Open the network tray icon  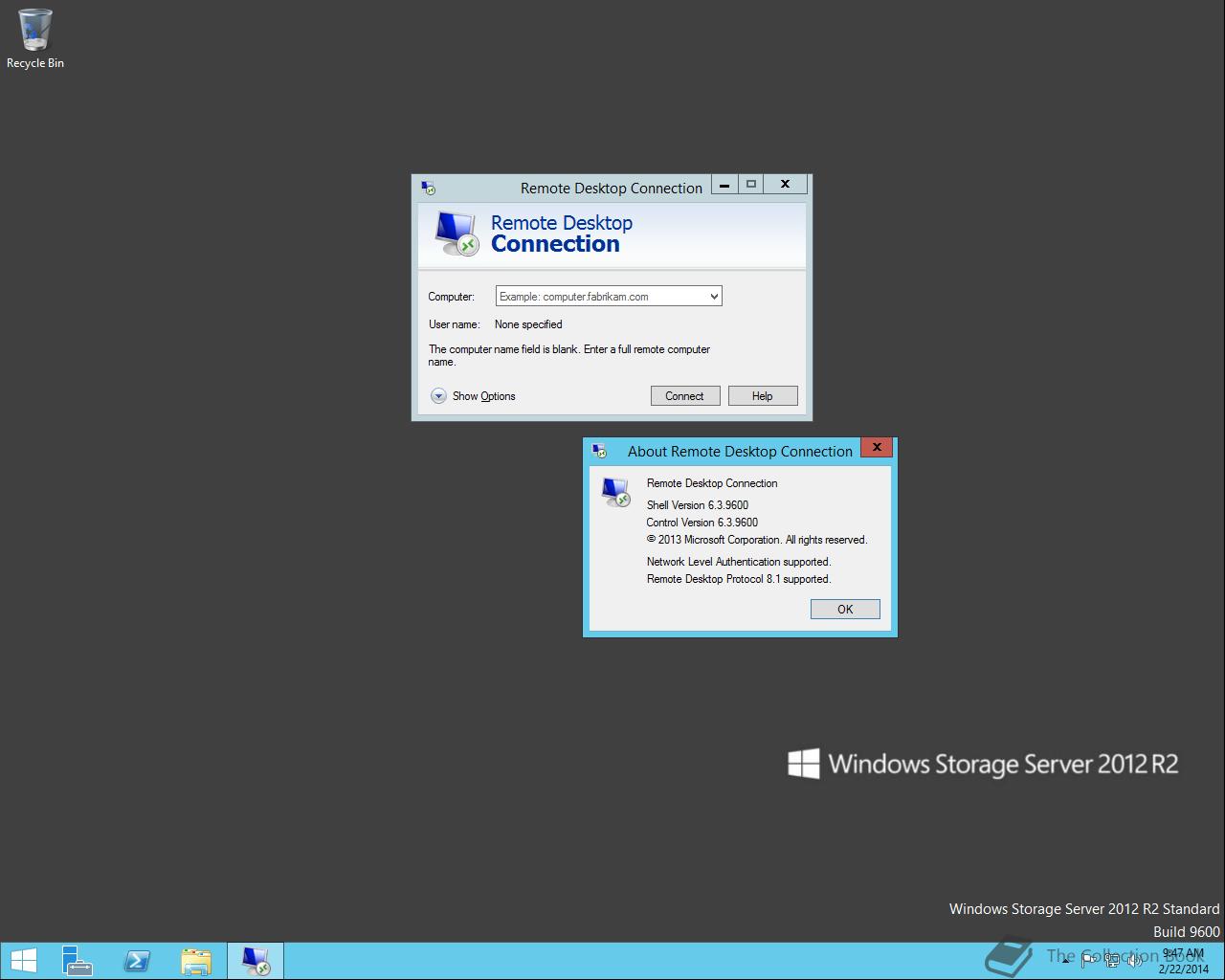click(1112, 961)
